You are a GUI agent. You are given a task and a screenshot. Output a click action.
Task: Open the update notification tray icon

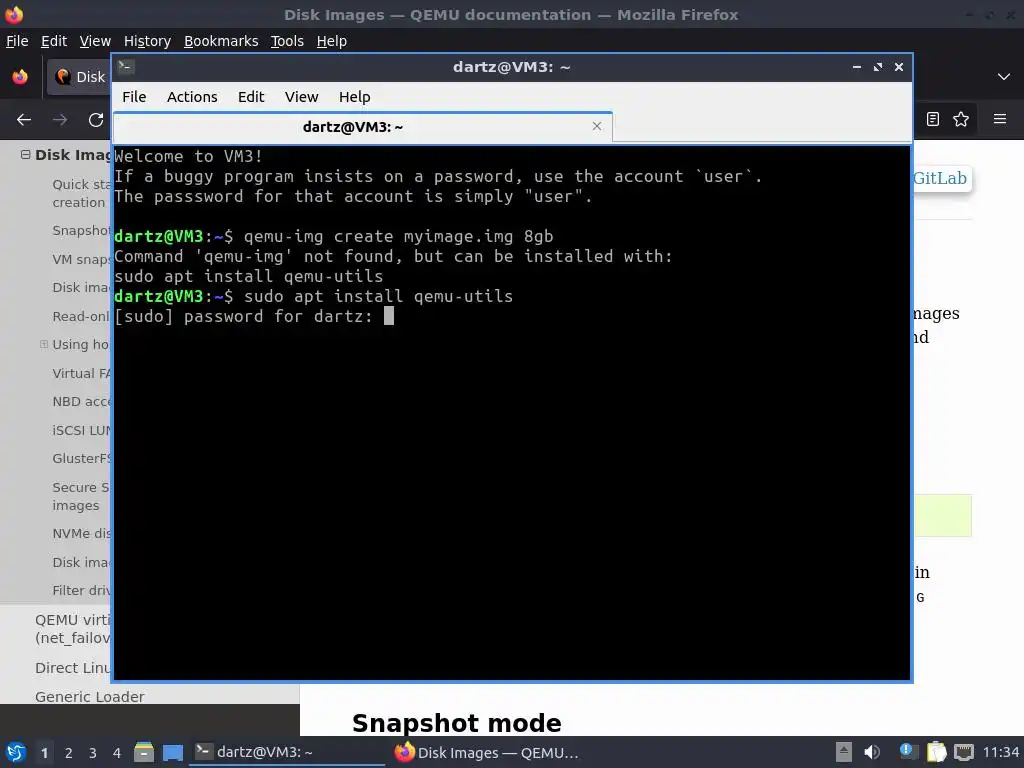pos(908,752)
